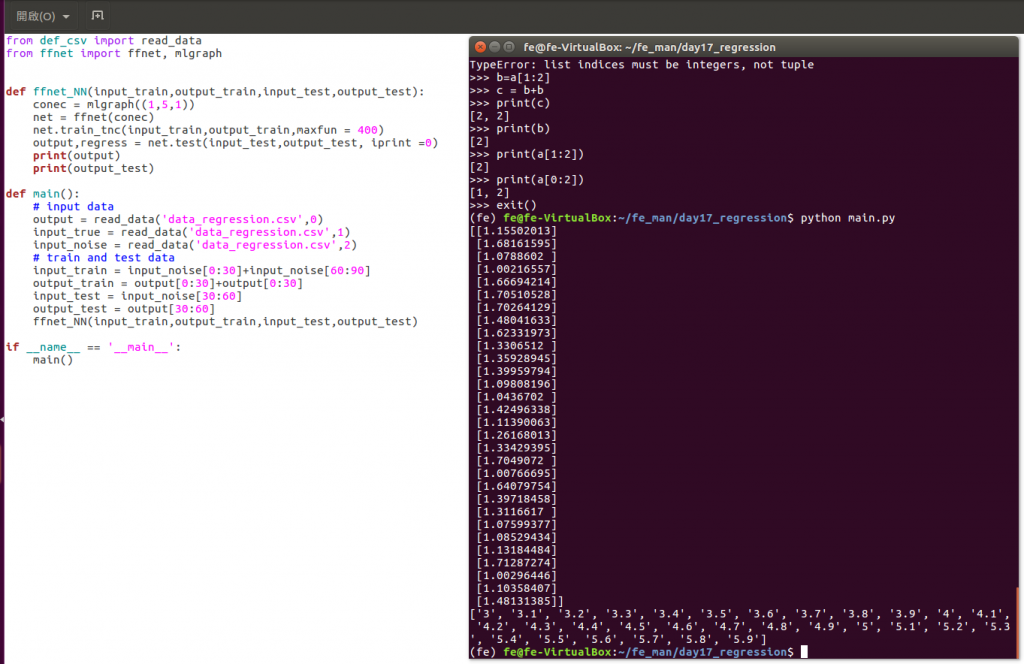Click the line 'output_train = output[0:30]+output[0:30]'
This screenshot has width=1024, height=664.
click(168, 283)
